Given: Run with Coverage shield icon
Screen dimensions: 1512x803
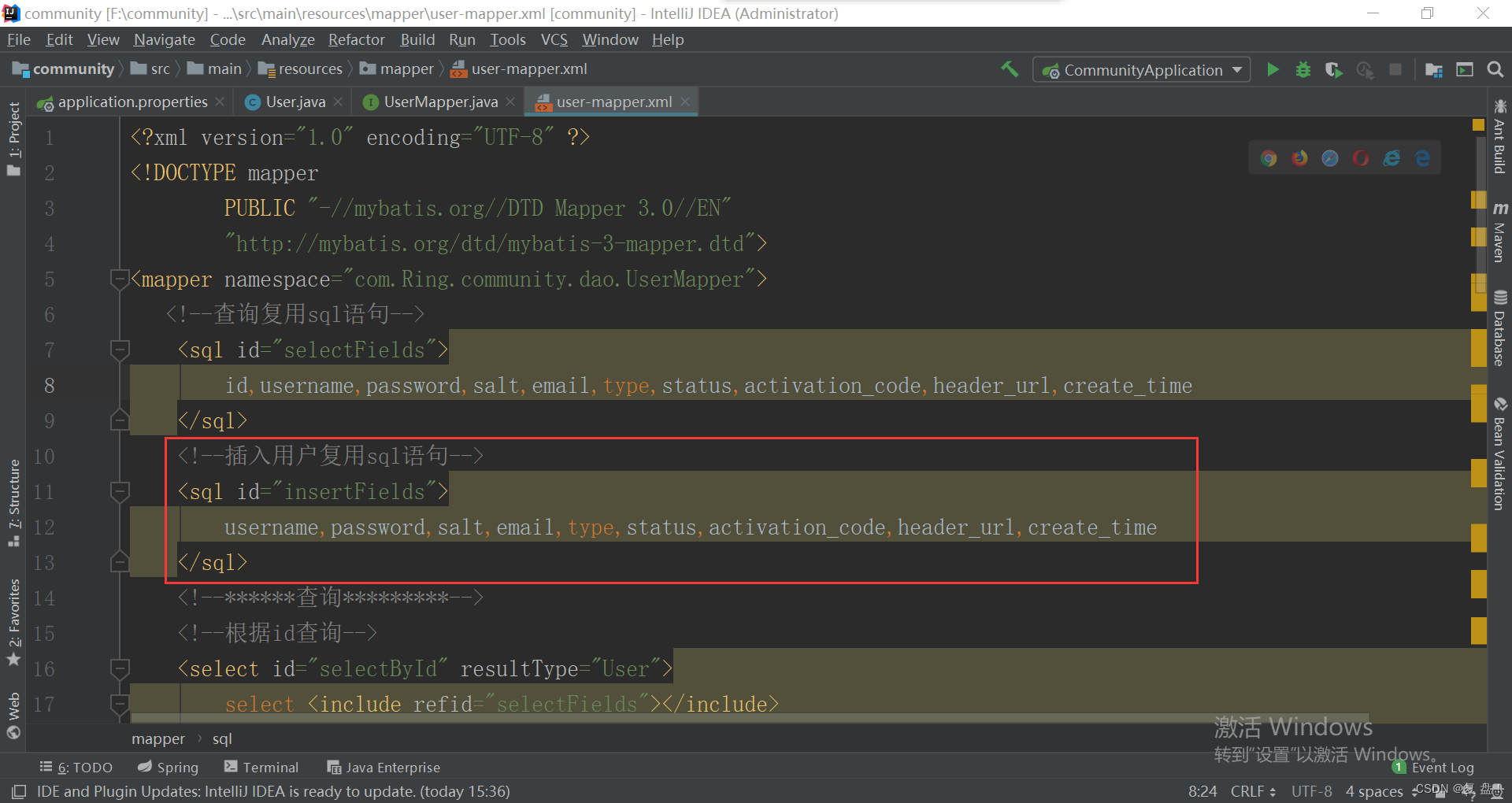Looking at the screenshot, I should 1333,69.
